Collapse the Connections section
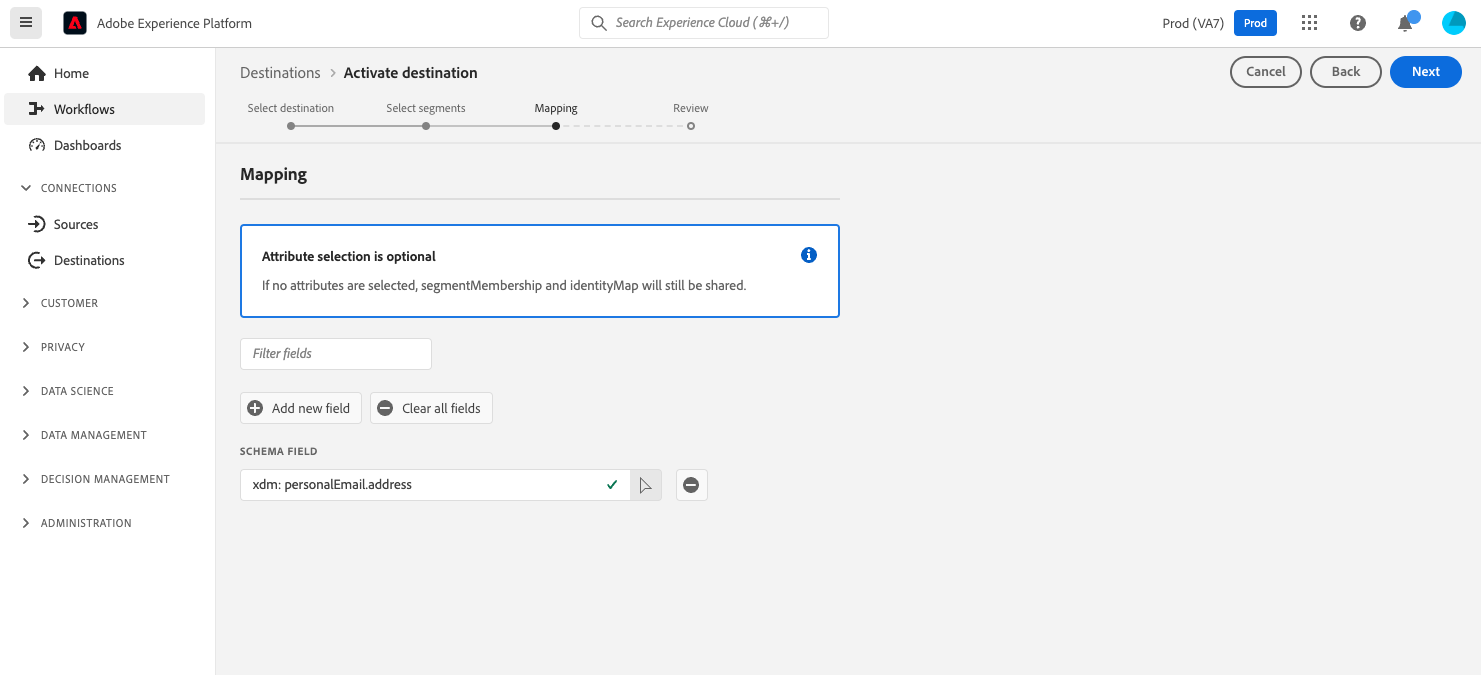 pyautogui.click(x=26, y=188)
